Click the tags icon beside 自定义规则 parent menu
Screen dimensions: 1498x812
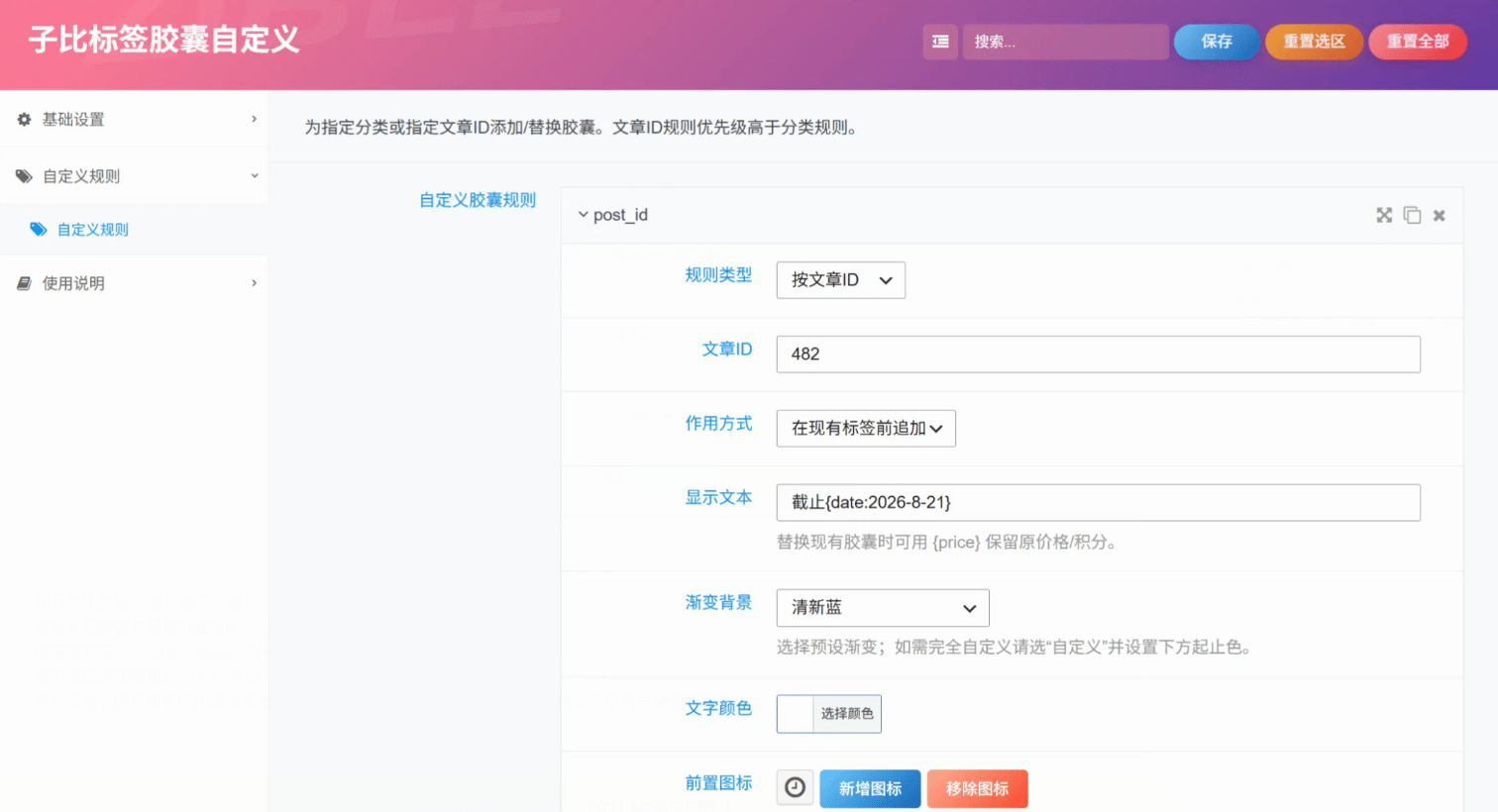(x=24, y=176)
